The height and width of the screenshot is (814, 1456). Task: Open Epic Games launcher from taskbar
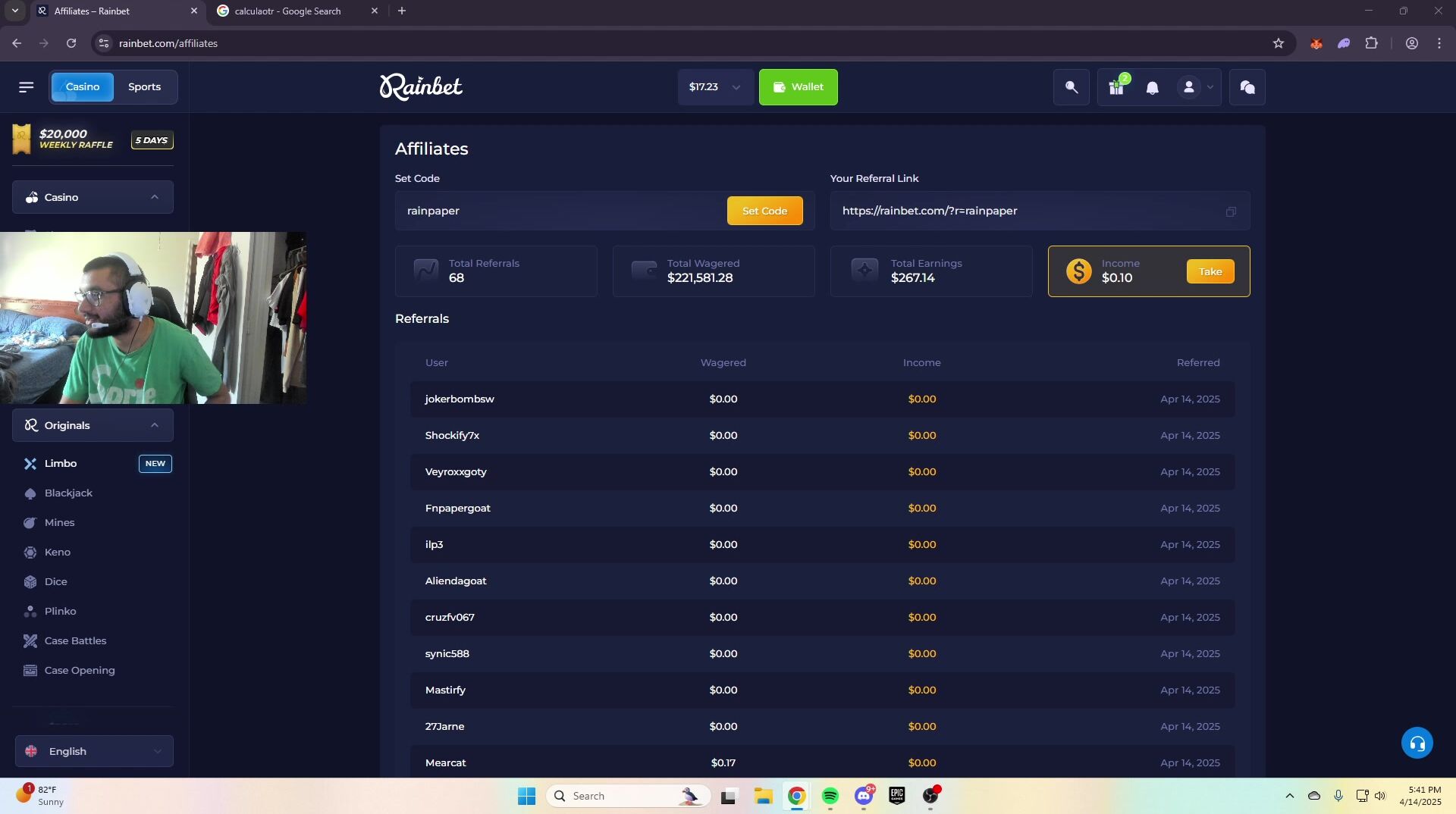click(897, 796)
